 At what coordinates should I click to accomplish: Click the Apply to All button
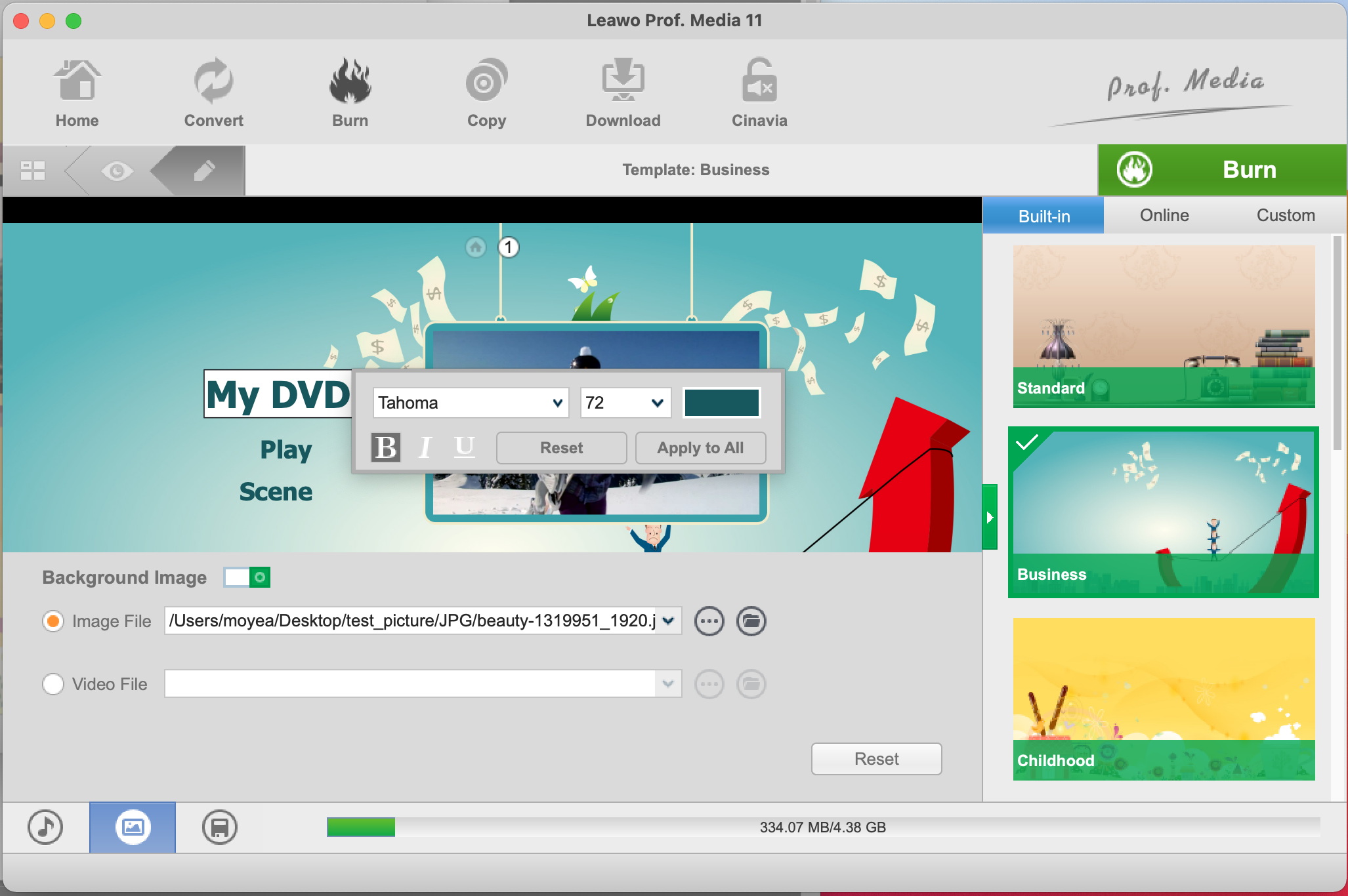(700, 448)
